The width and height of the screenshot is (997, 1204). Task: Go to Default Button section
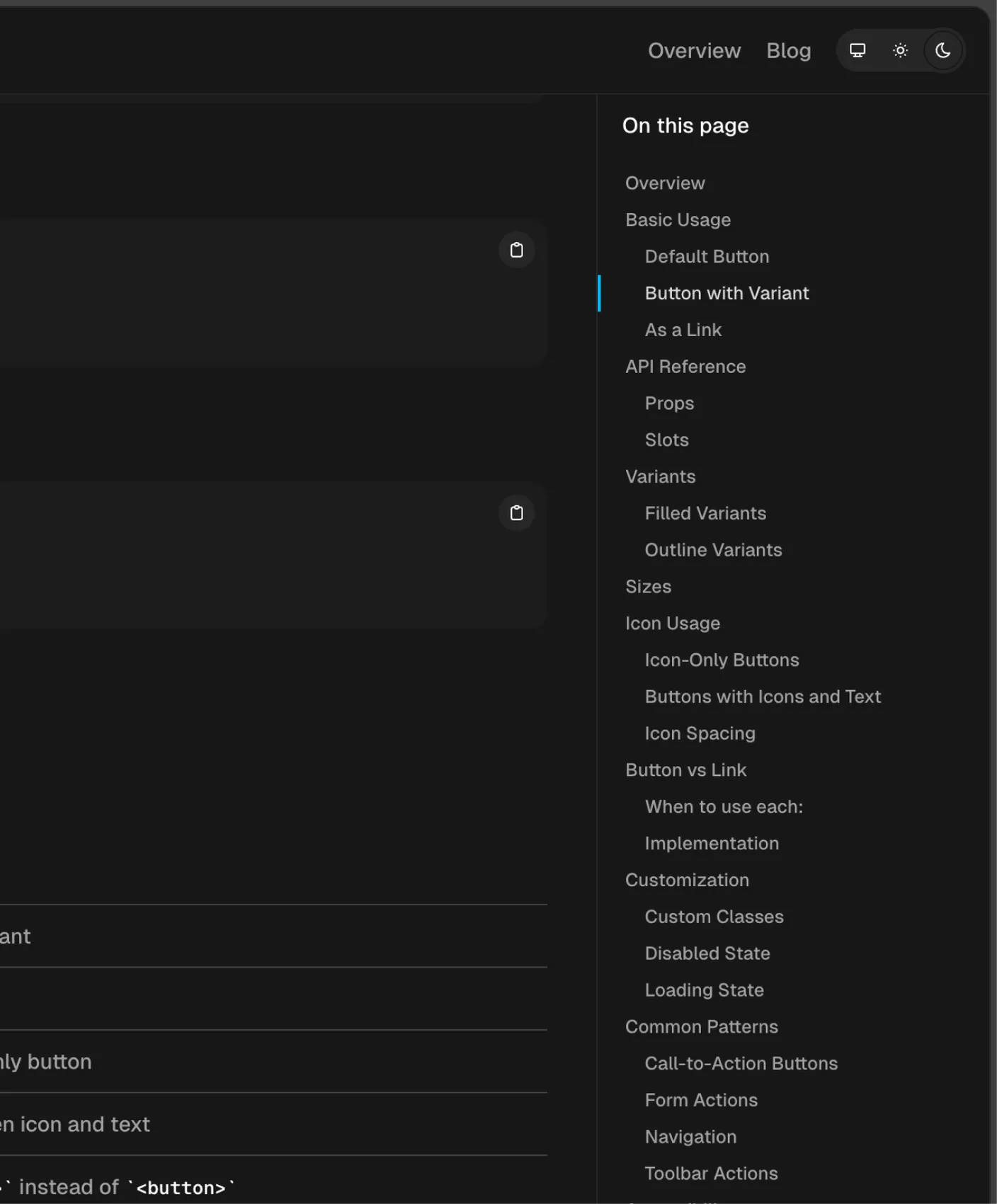[707, 257]
